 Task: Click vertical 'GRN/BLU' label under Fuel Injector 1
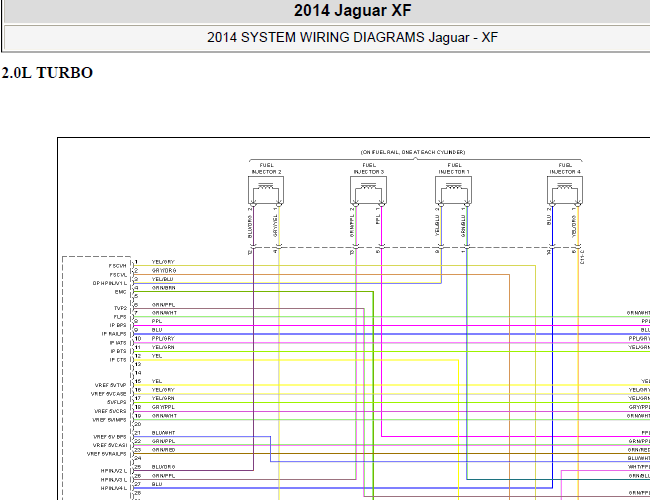click(x=463, y=226)
